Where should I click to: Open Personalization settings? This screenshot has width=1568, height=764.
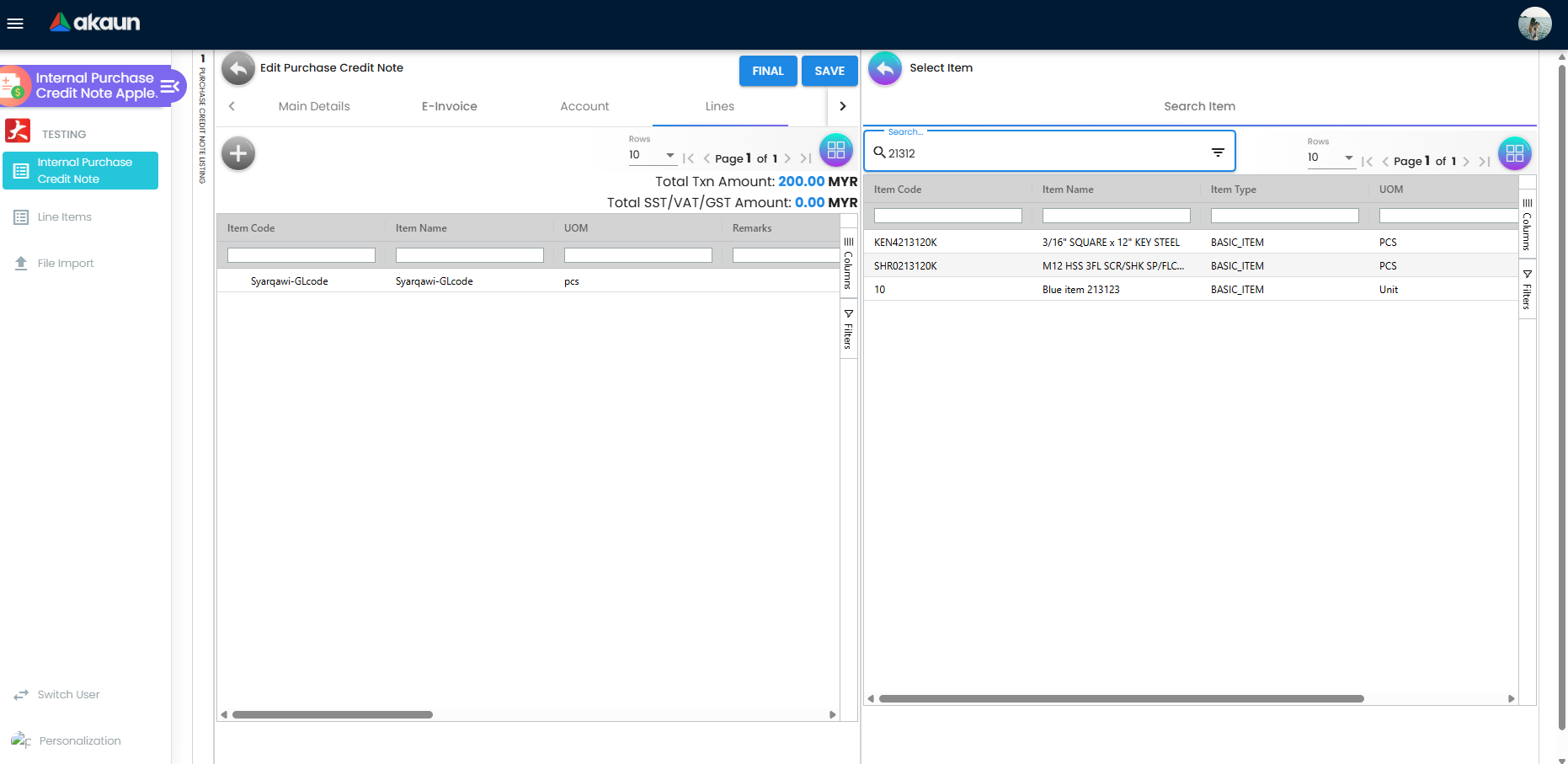click(x=80, y=741)
